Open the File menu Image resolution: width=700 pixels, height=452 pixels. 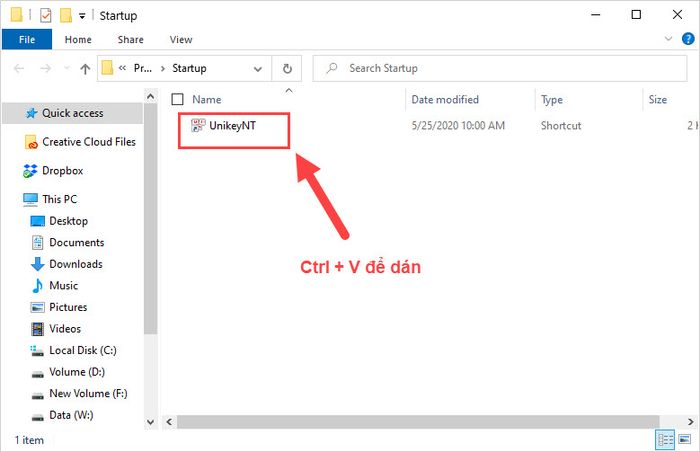point(27,39)
